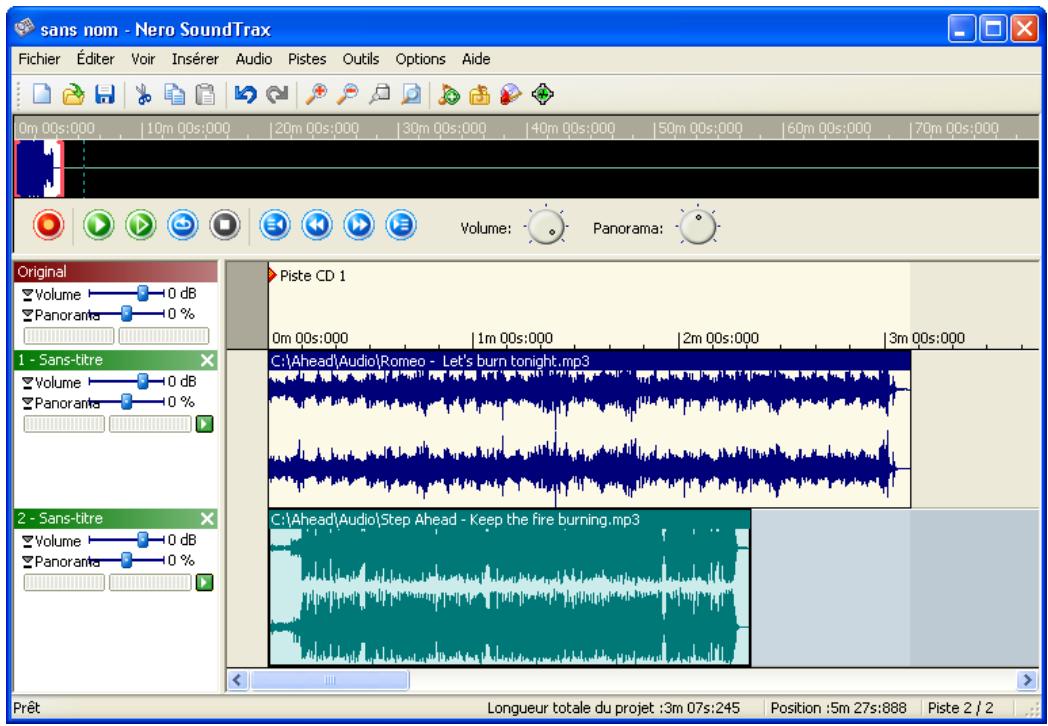This screenshot has height=726, width=1048.
Task: Undo the last action
Action: click(x=245, y=95)
